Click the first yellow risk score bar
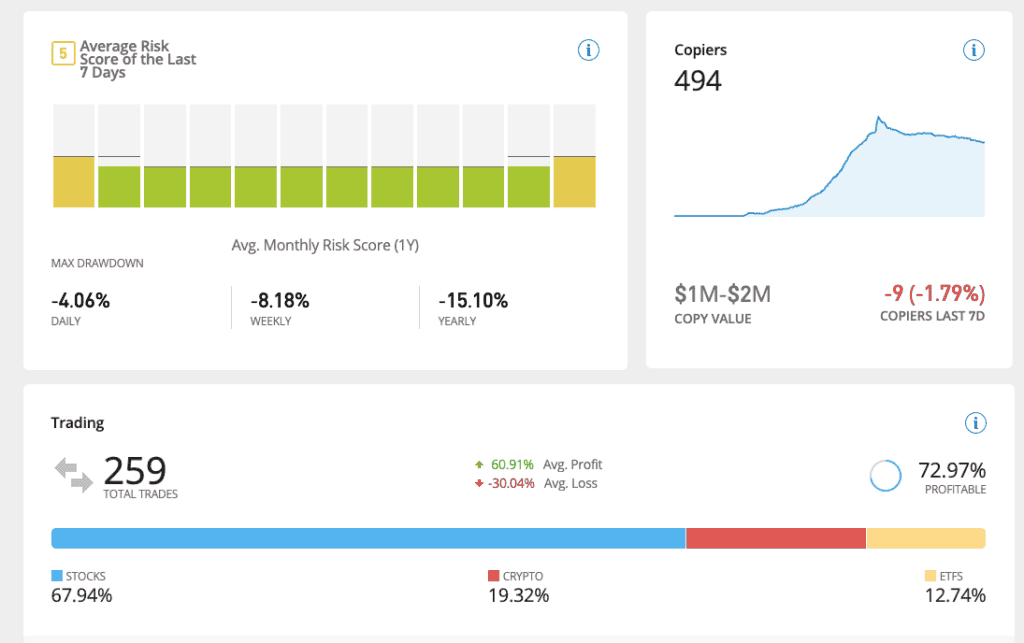Viewport: 1024px width, 643px height. coord(73,182)
